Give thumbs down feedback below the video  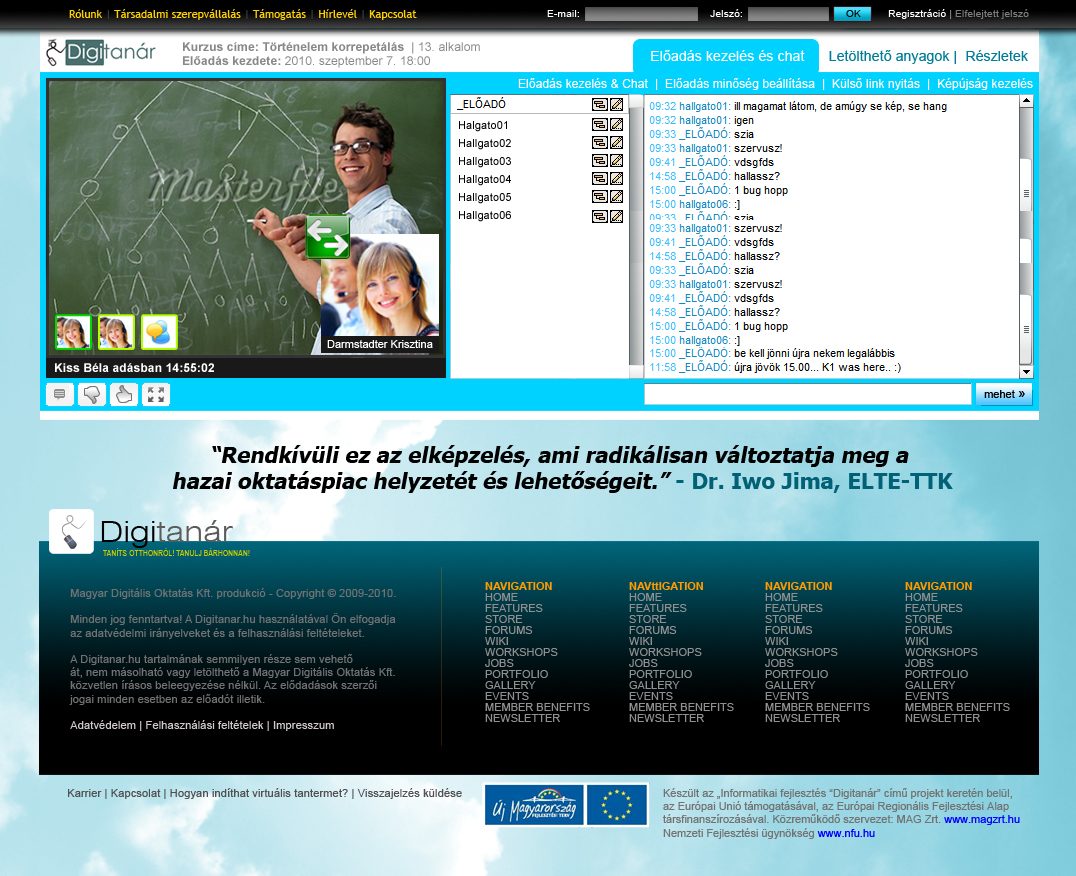point(92,394)
